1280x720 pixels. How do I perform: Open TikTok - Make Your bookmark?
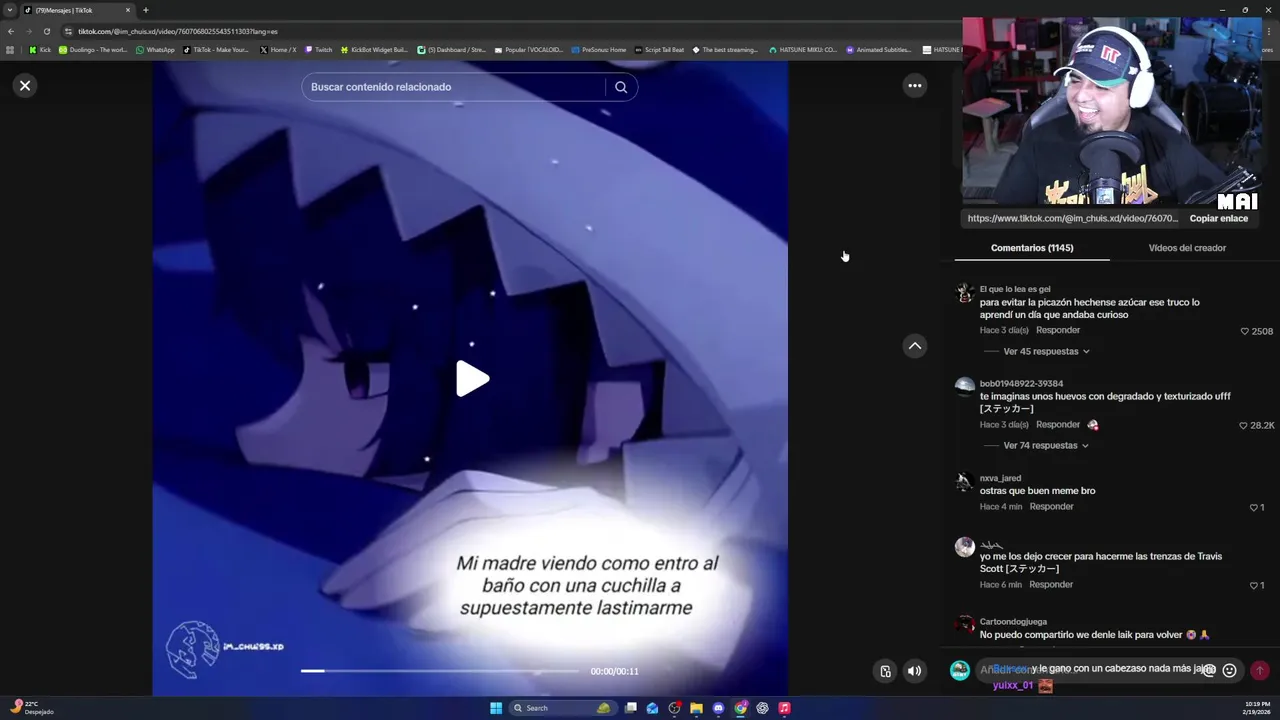pyautogui.click(x=216, y=49)
